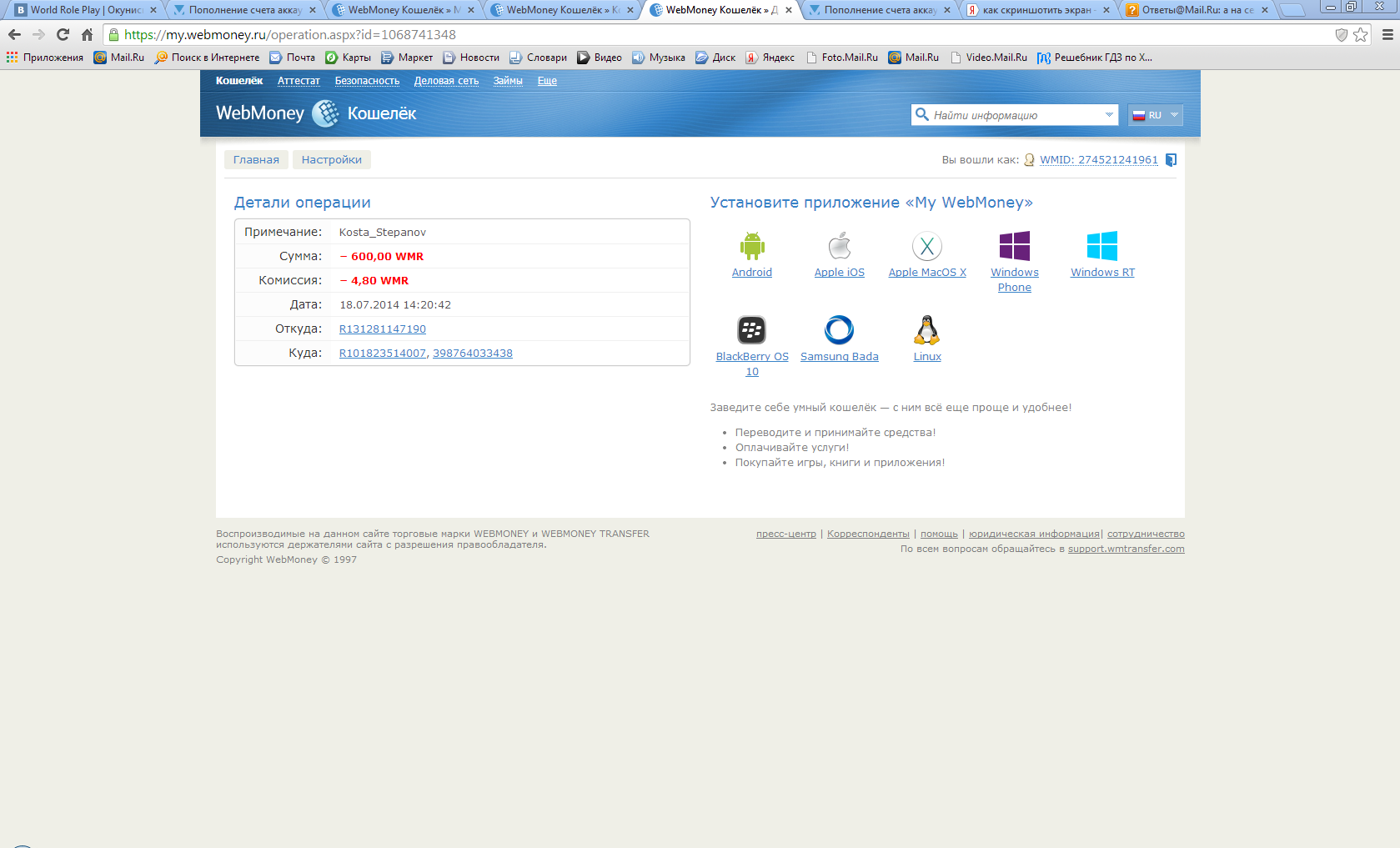
Task: Open new tab button
Action: pyautogui.click(x=1292, y=11)
